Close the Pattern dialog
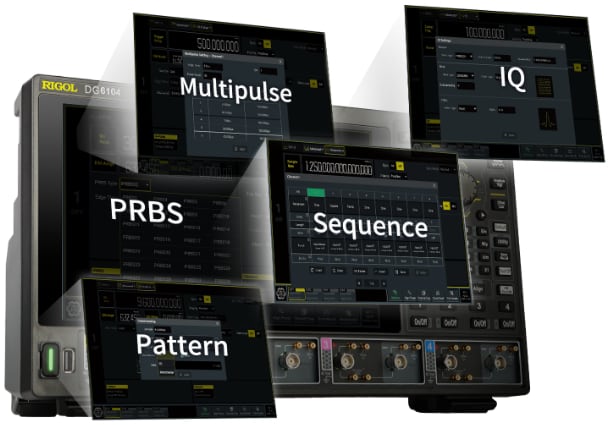The image size is (610, 425). click(x=217, y=323)
